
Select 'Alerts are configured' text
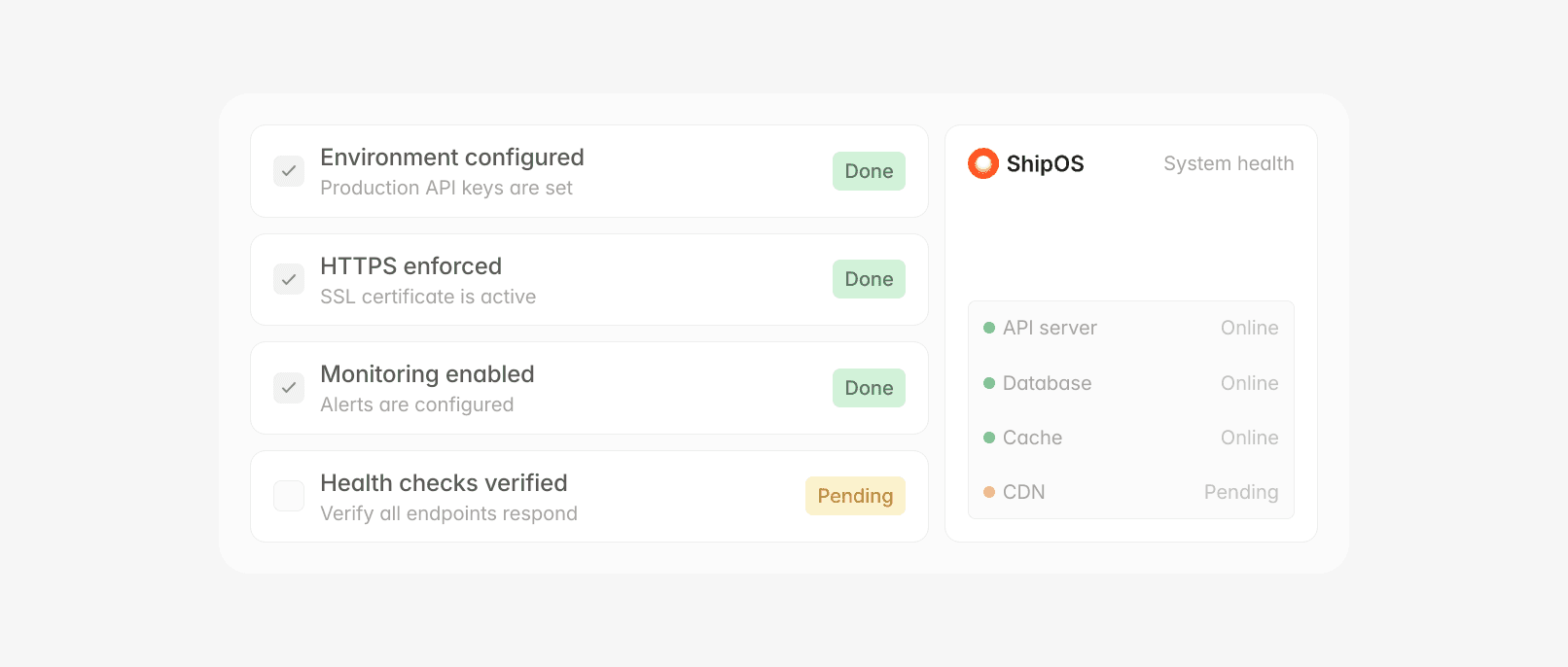tap(416, 404)
